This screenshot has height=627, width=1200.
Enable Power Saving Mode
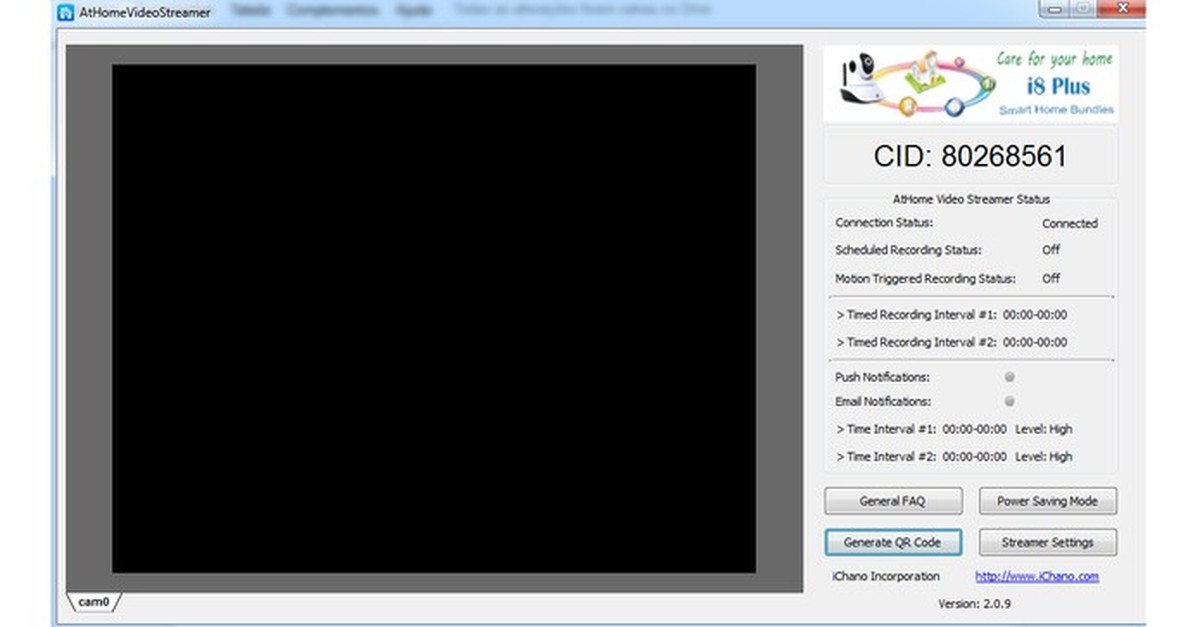point(1047,501)
